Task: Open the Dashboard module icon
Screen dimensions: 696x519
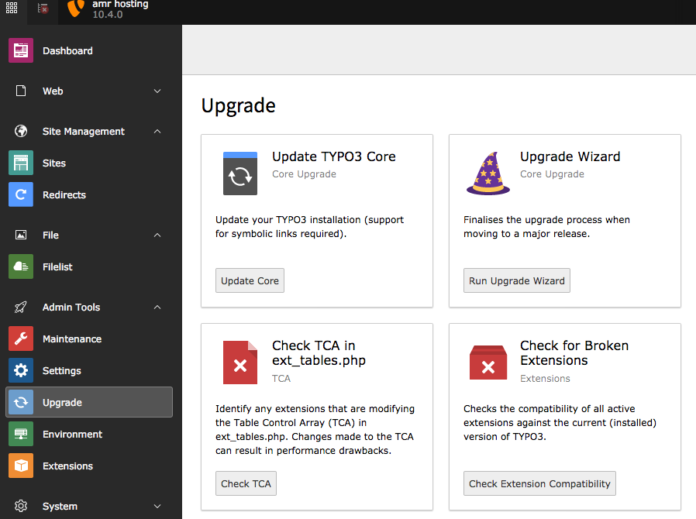Action: pos(21,51)
